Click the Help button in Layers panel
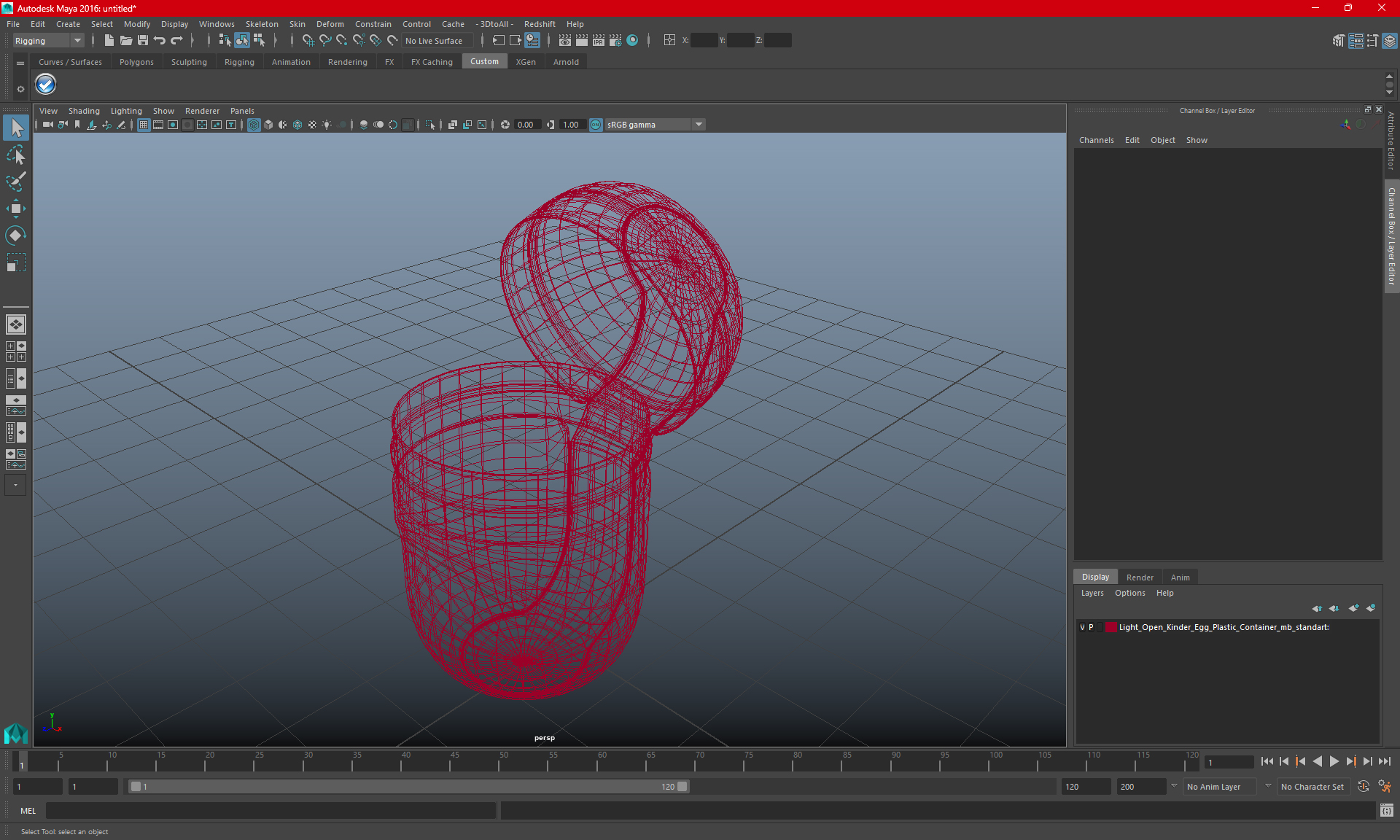The image size is (1400, 840). (x=1165, y=593)
